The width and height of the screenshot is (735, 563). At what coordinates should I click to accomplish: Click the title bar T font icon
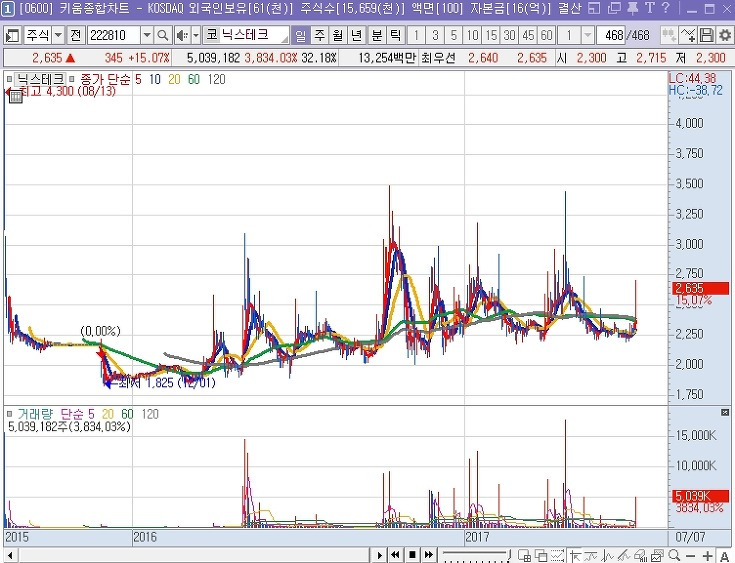click(650, 8)
